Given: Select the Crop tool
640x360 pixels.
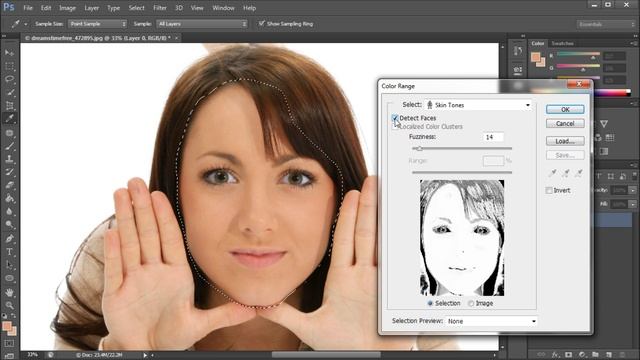Looking at the screenshot, I should click(9, 106).
